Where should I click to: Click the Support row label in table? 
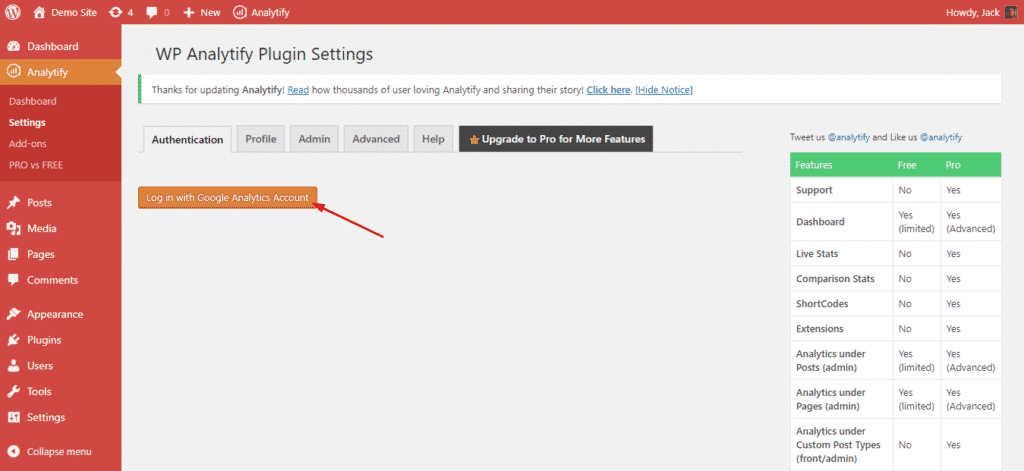pos(814,190)
